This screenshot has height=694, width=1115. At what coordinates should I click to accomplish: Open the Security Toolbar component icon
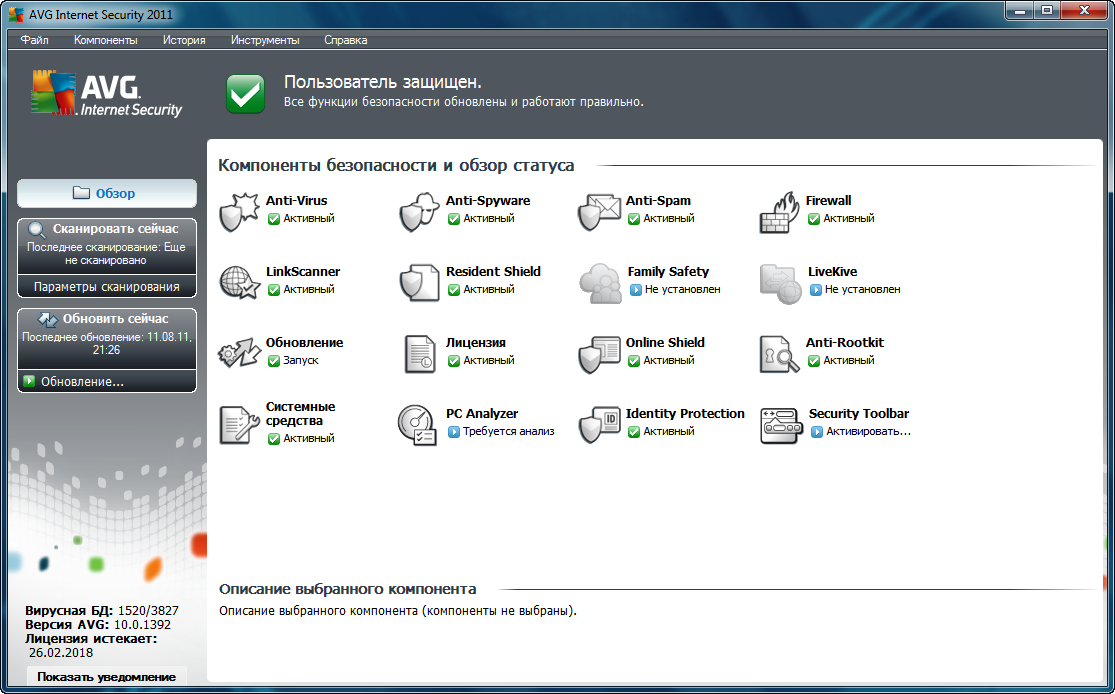coord(779,424)
